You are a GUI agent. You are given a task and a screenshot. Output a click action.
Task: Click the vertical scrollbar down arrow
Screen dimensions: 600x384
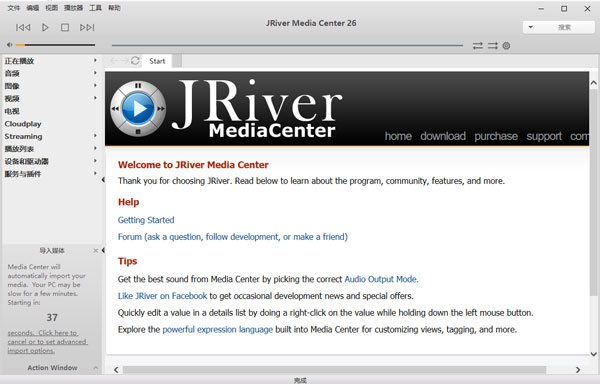593,354
